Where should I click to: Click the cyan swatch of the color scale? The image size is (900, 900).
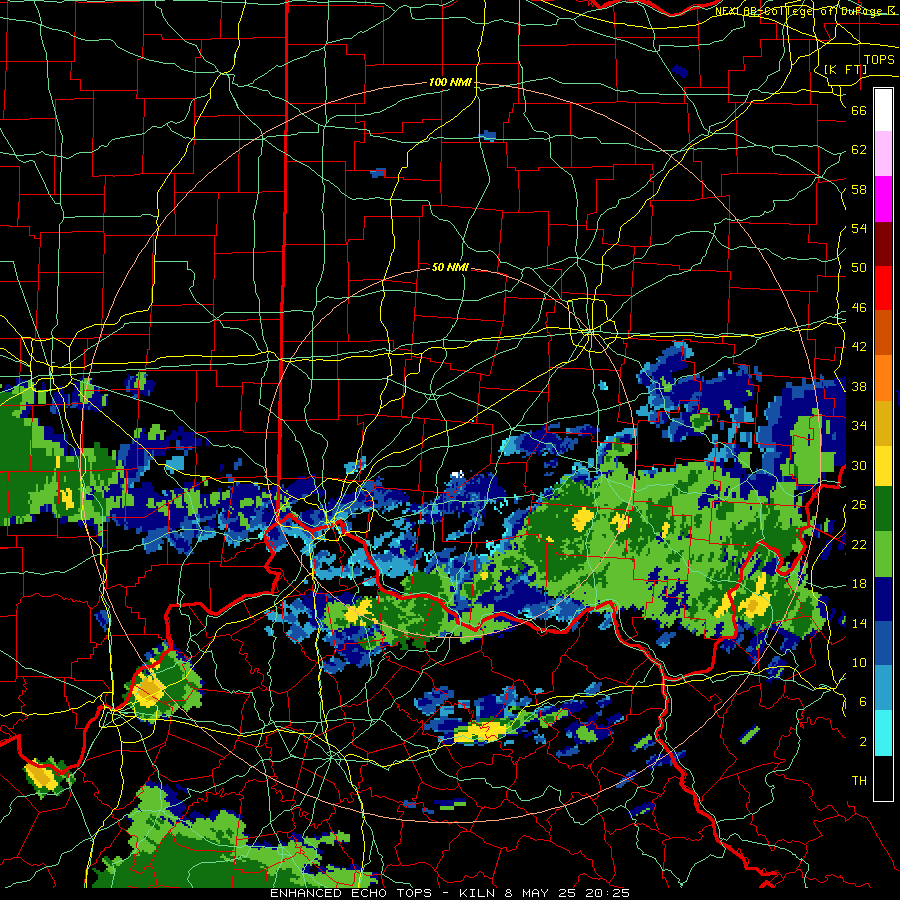[883, 733]
